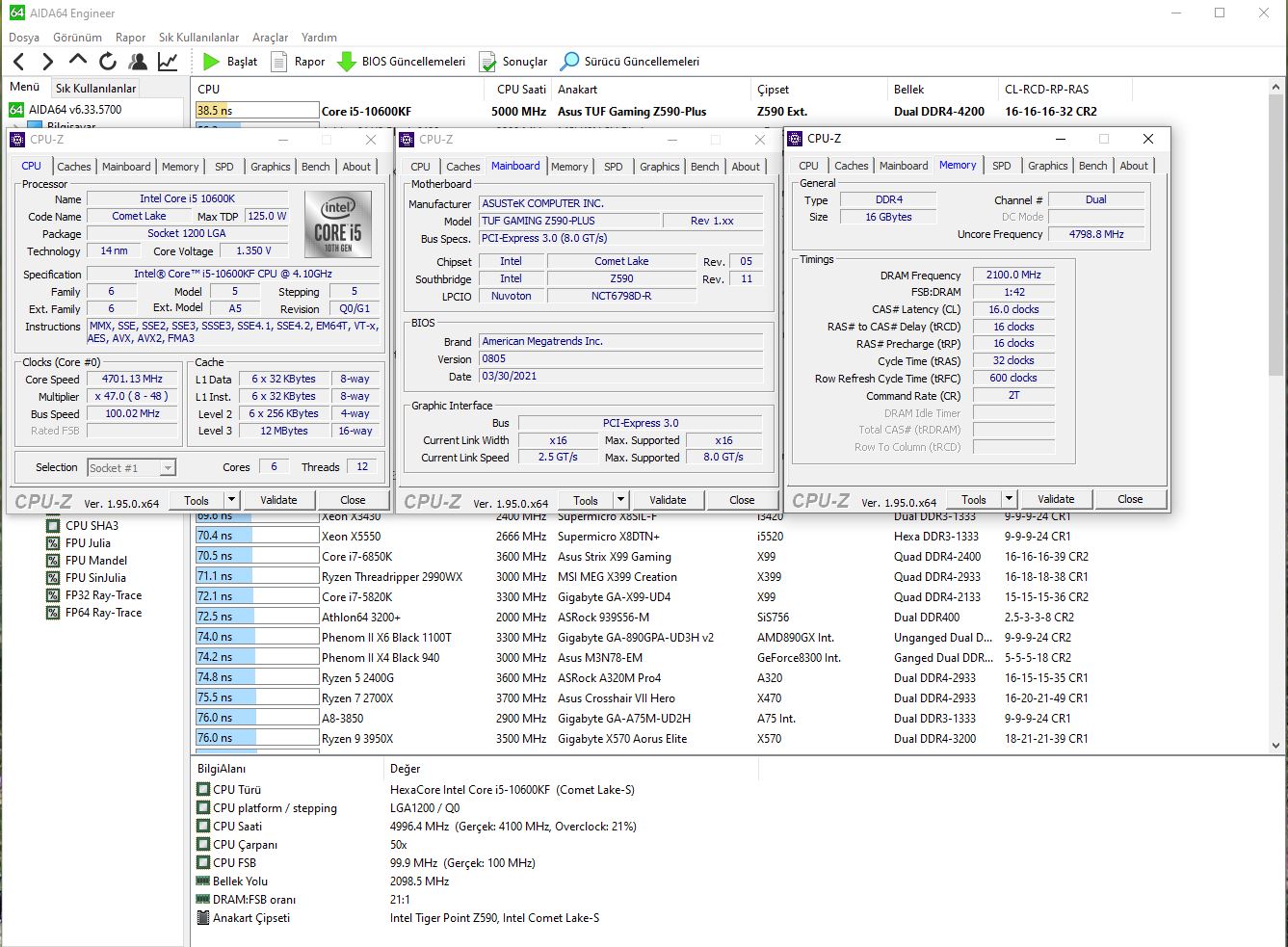Open Memory tab in middle CPU-Z window
Image resolution: width=1288 pixels, height=947 pixels.
[569, 167]
